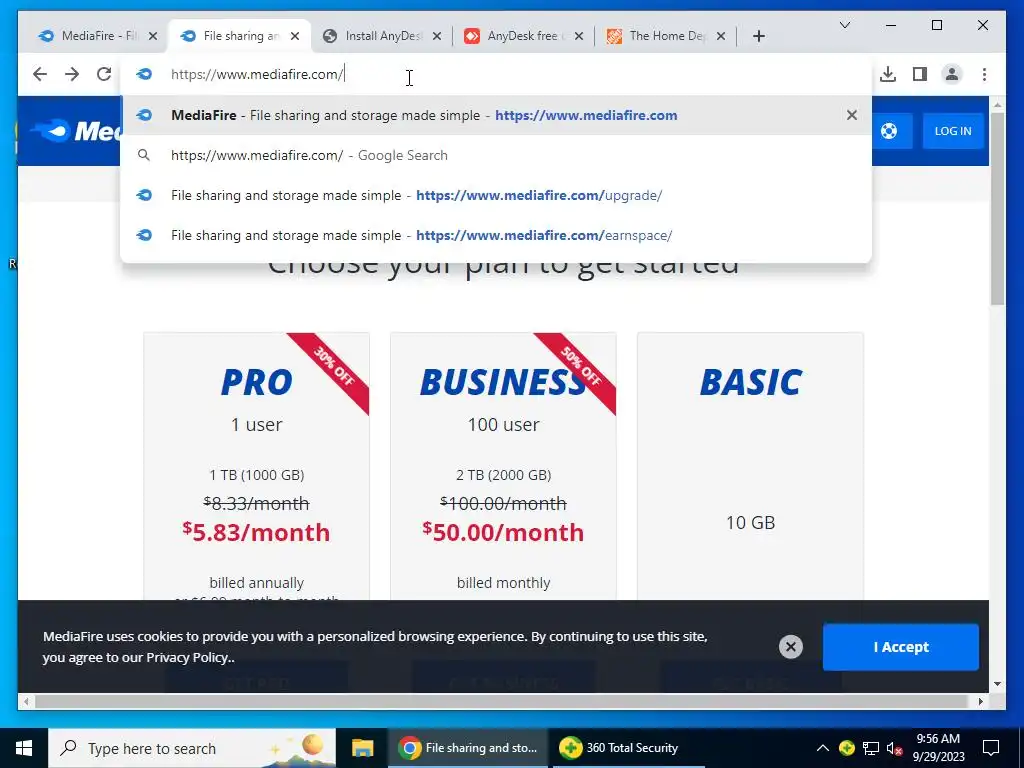Go back with the browser back arrow
This screenshot has width=1024, height=768.
[40, 74]
